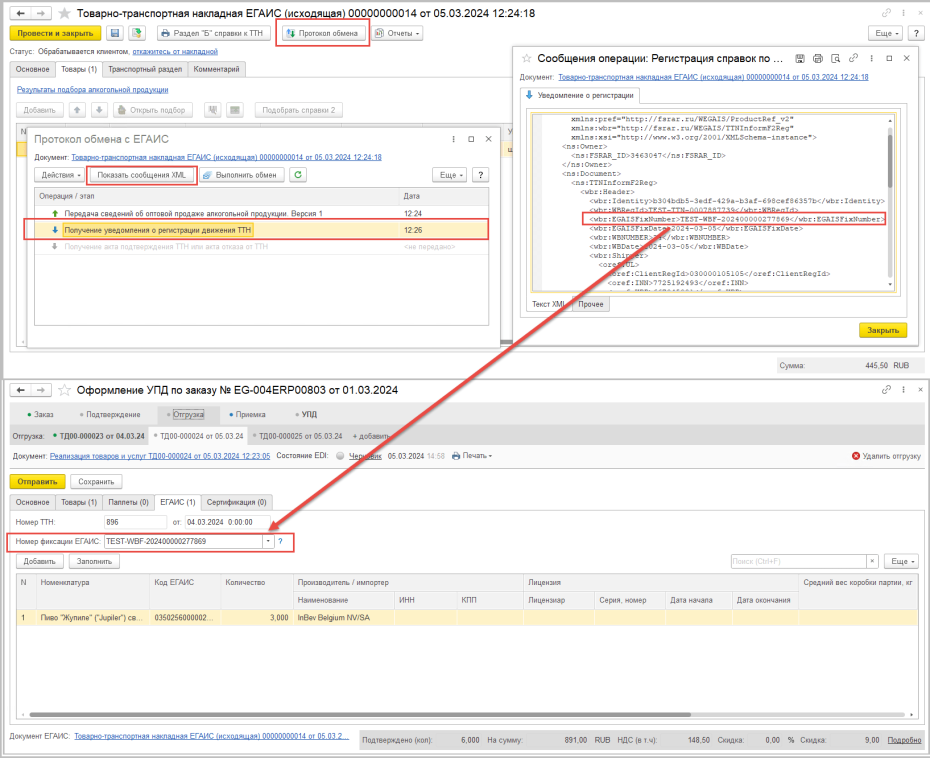Star the EGAIS waybill document as favorite
The height and width of the screenshot is (758, 930).
(x=64, y=13)
